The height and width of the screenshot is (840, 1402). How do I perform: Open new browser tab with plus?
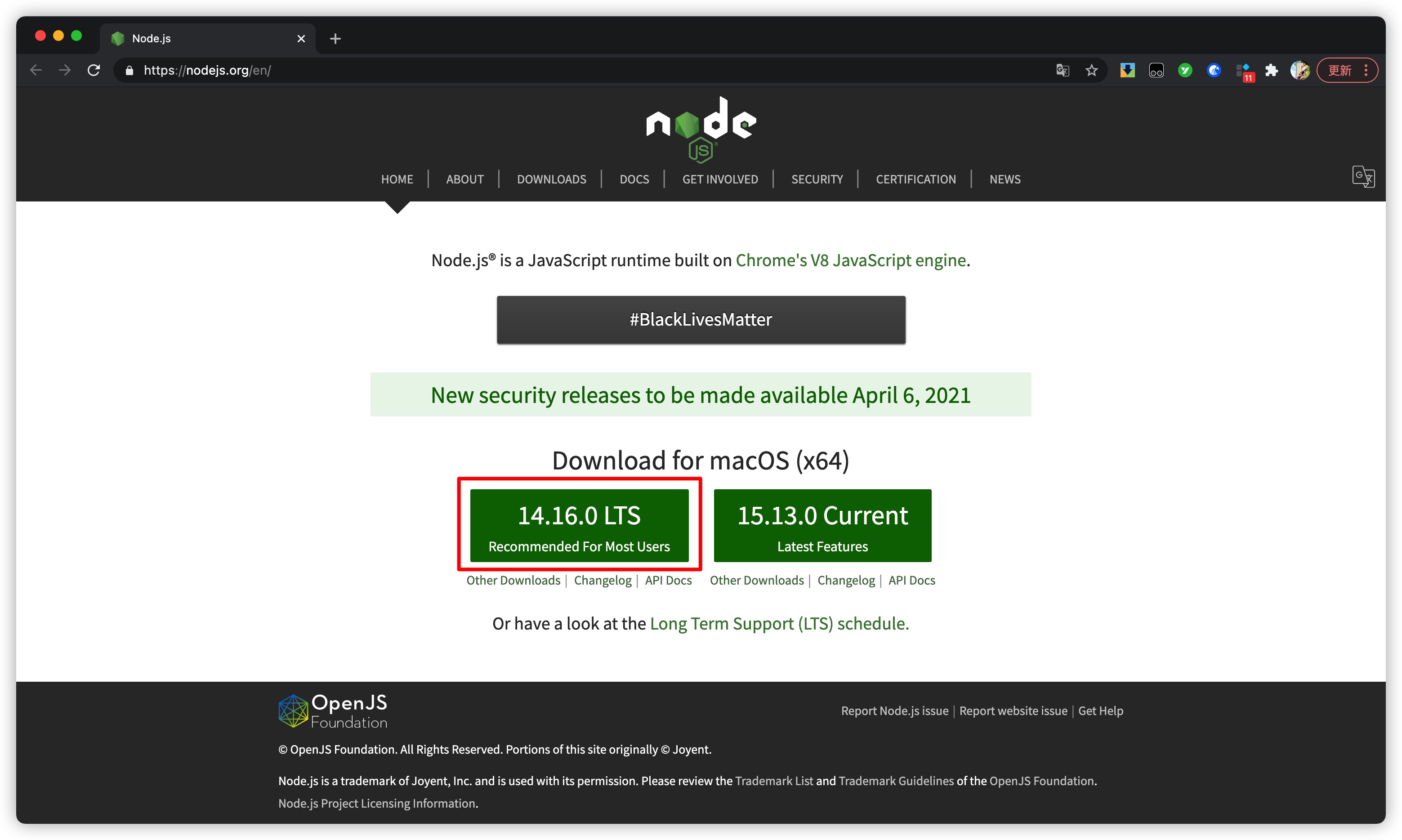click(x=335, y=39)
